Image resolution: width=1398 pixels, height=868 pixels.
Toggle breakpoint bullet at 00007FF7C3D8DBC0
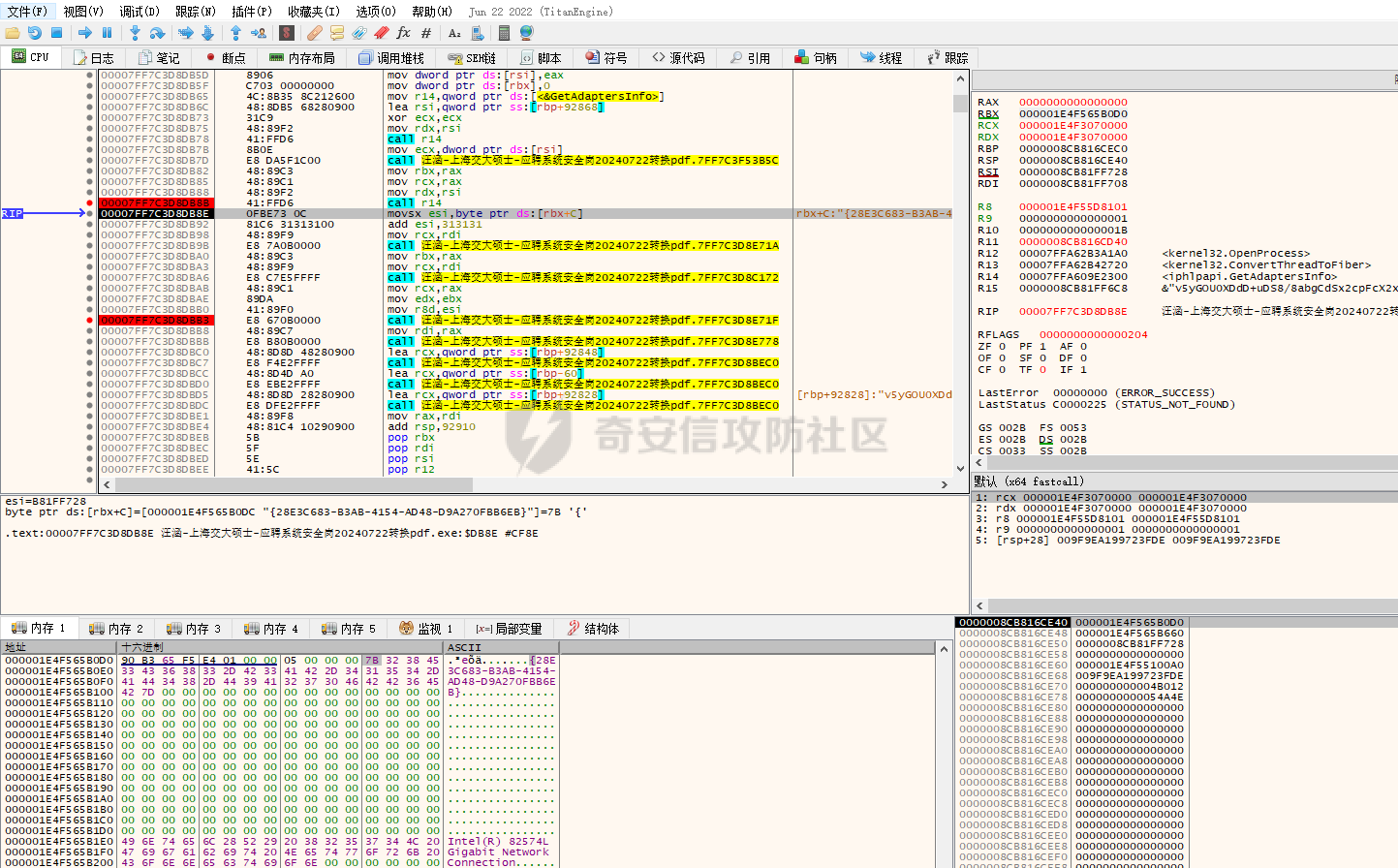[x=90, y=352]
